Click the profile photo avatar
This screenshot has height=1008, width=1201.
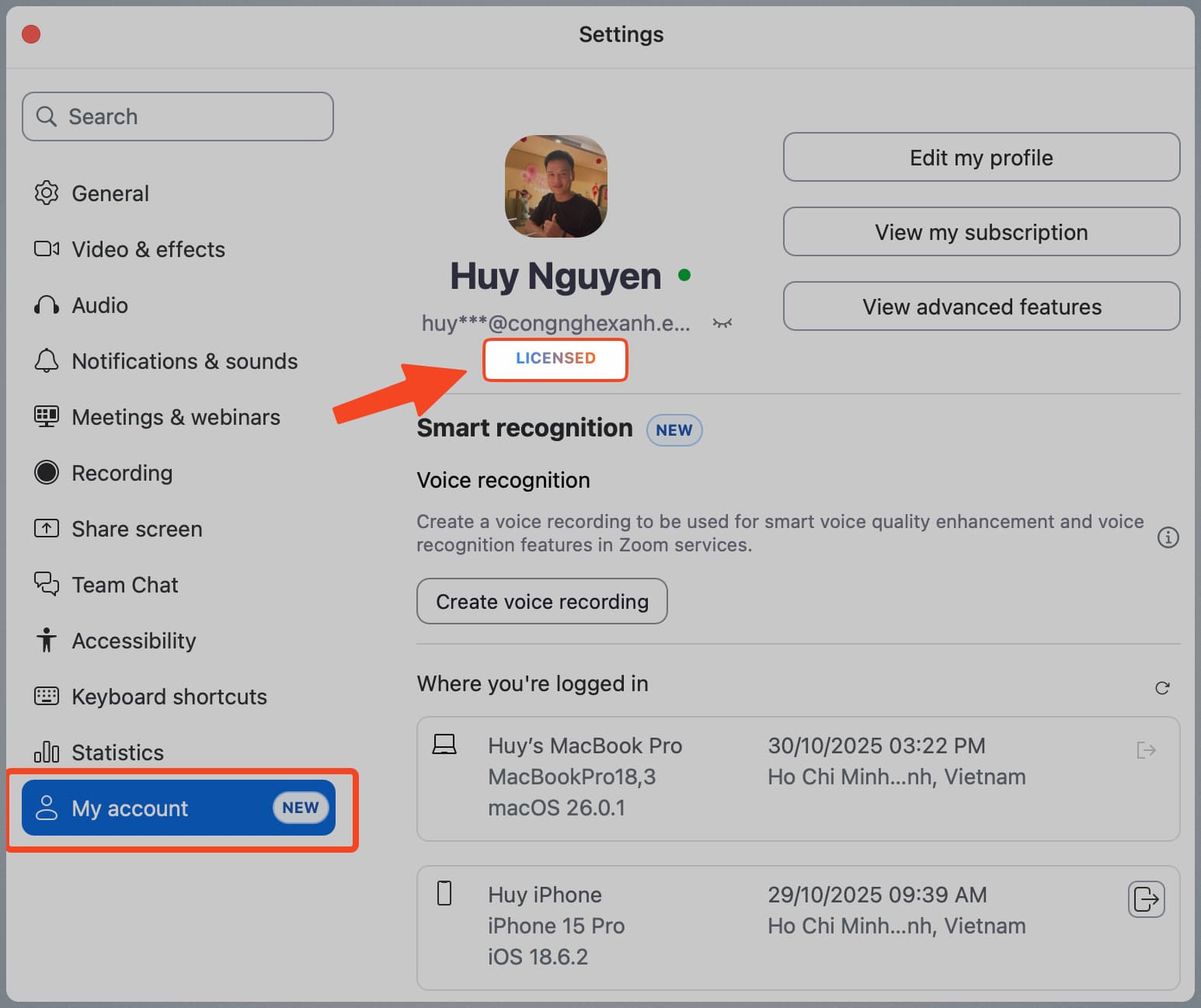555,186
